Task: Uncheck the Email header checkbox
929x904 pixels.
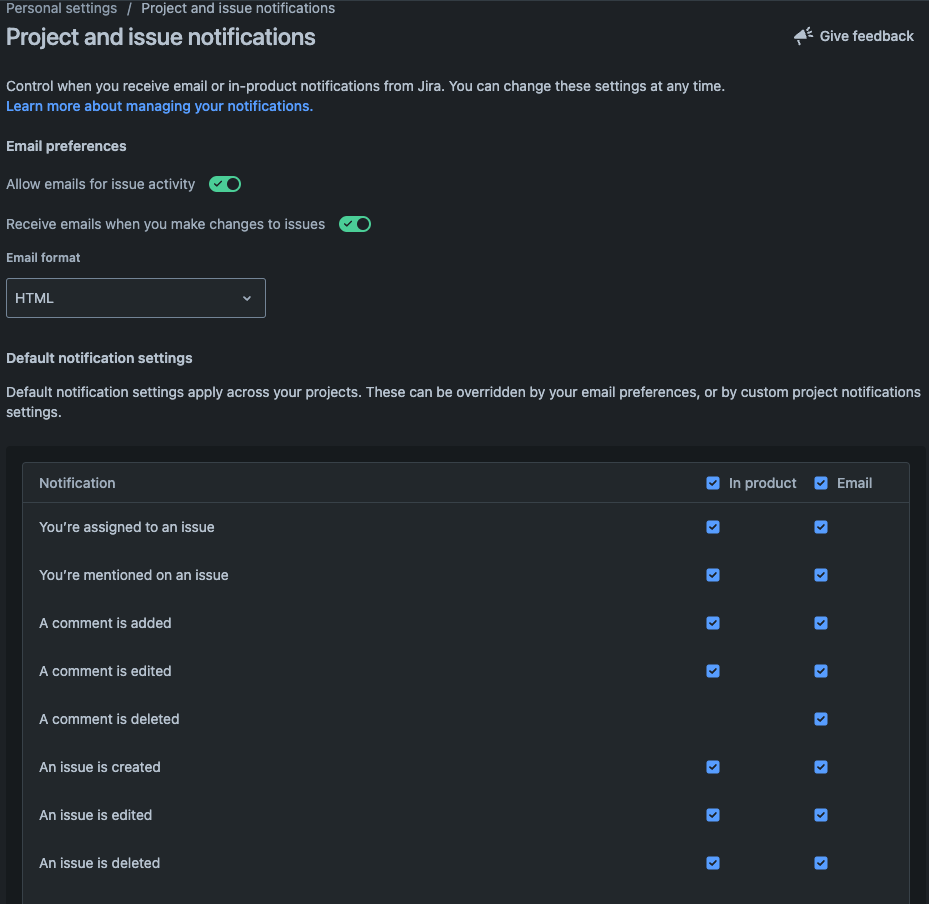Action: tap(821, 483)
